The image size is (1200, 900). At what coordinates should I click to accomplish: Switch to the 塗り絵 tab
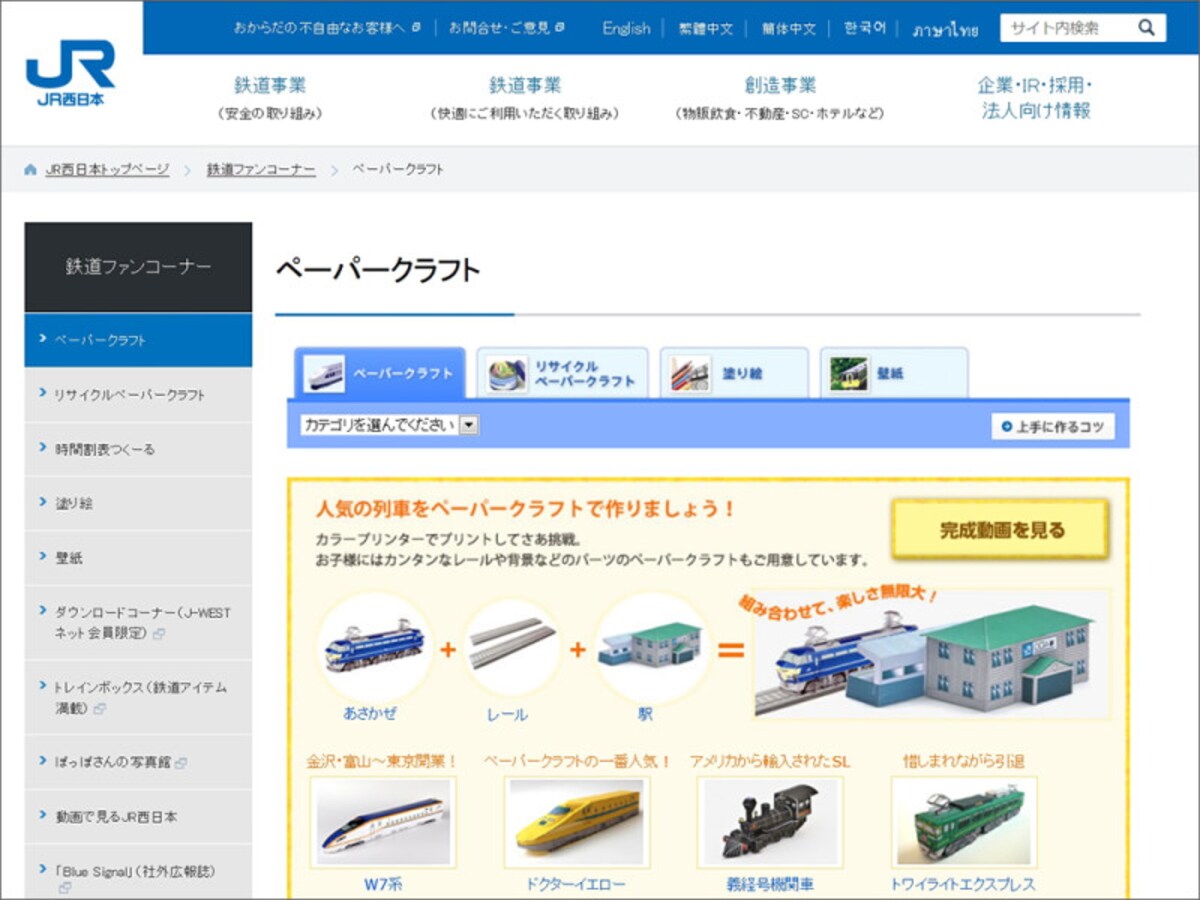coord(734,374)
